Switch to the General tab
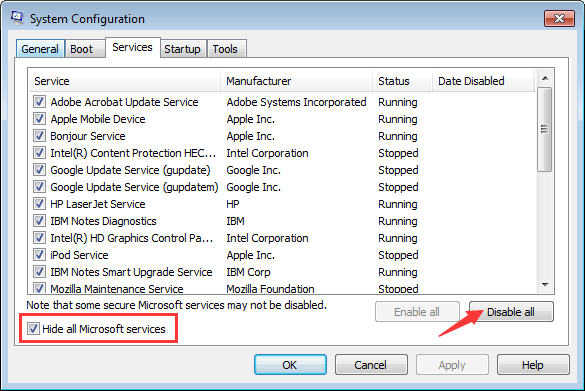 click(x=40, y=49)
